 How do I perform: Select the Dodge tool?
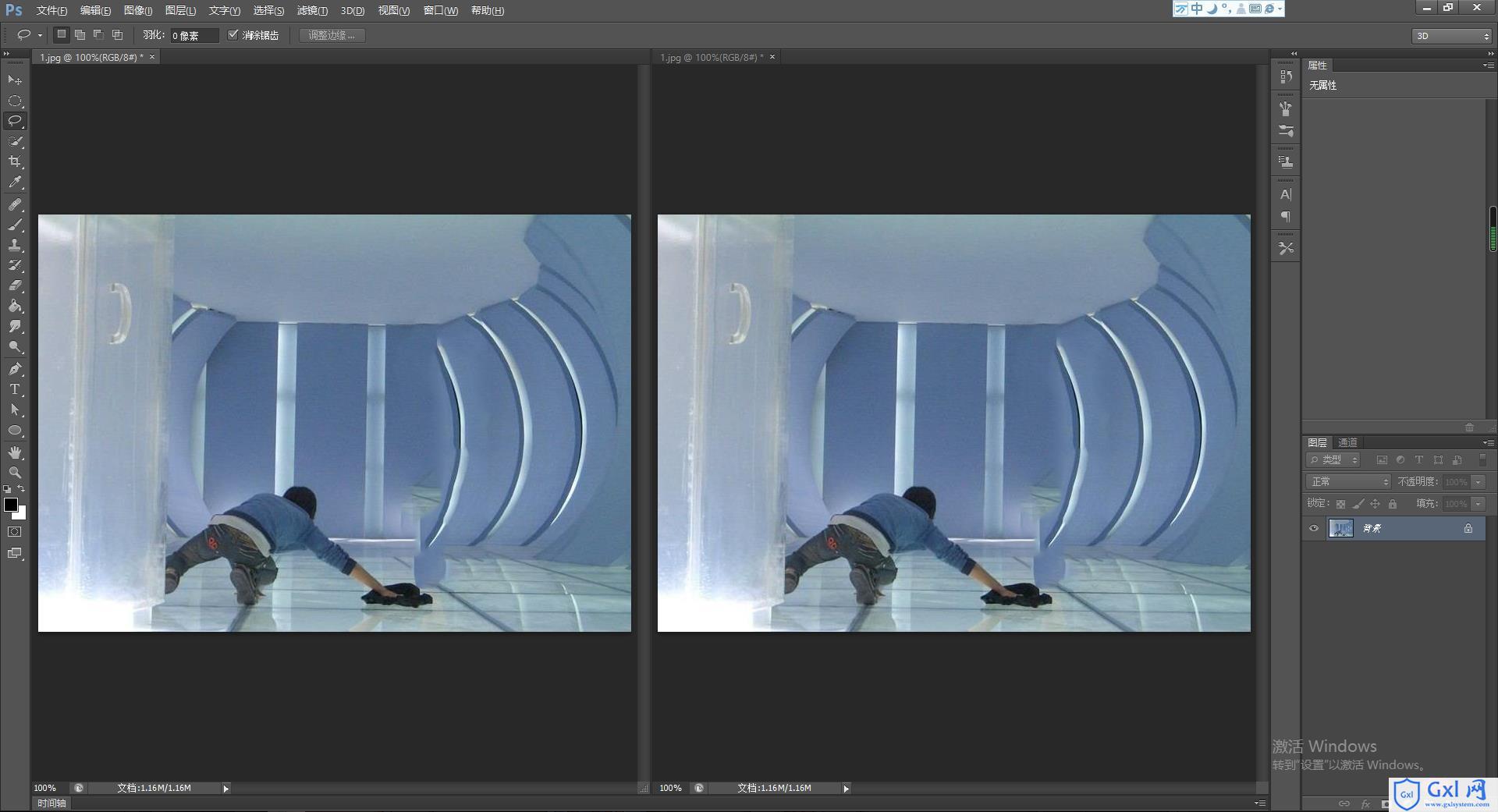click(x=15, y=346)
